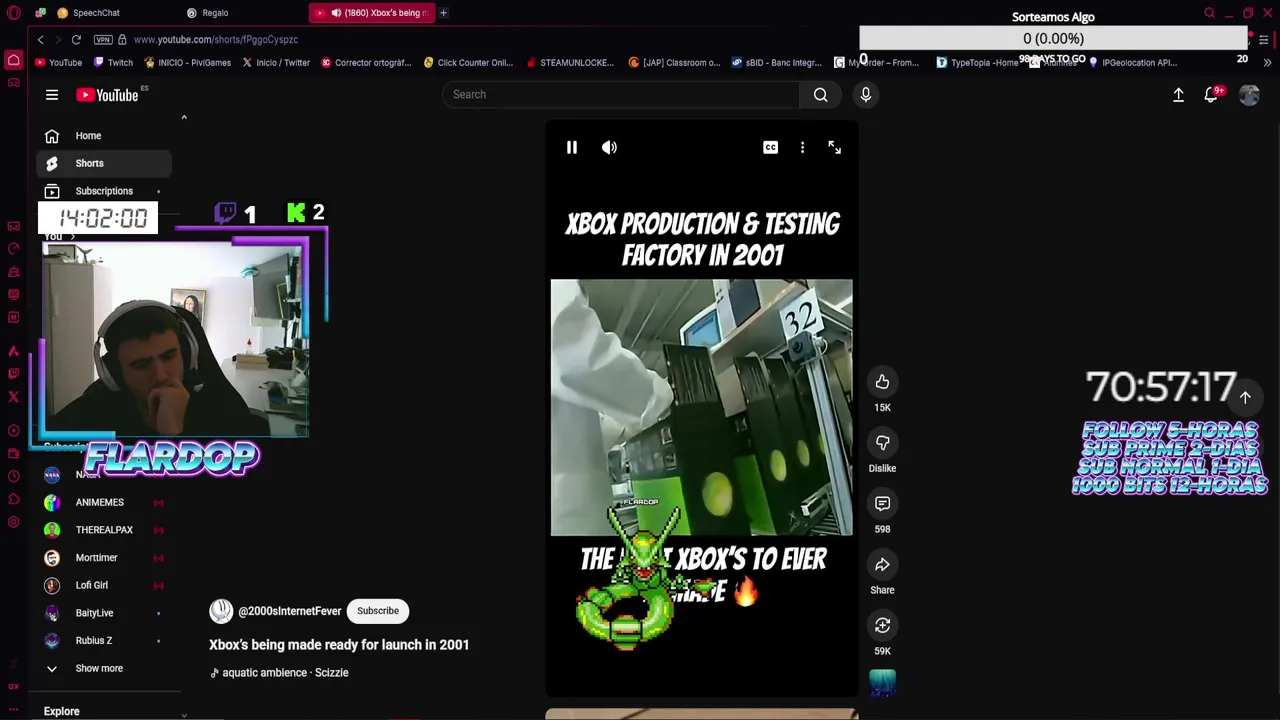Open Twitch bookmark

tap(113, 62)
